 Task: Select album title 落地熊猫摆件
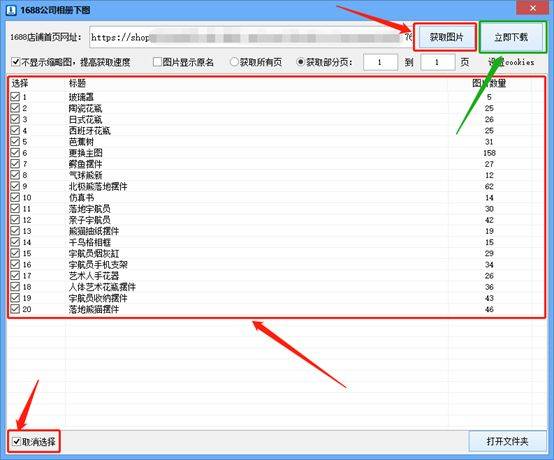(94, 309)
